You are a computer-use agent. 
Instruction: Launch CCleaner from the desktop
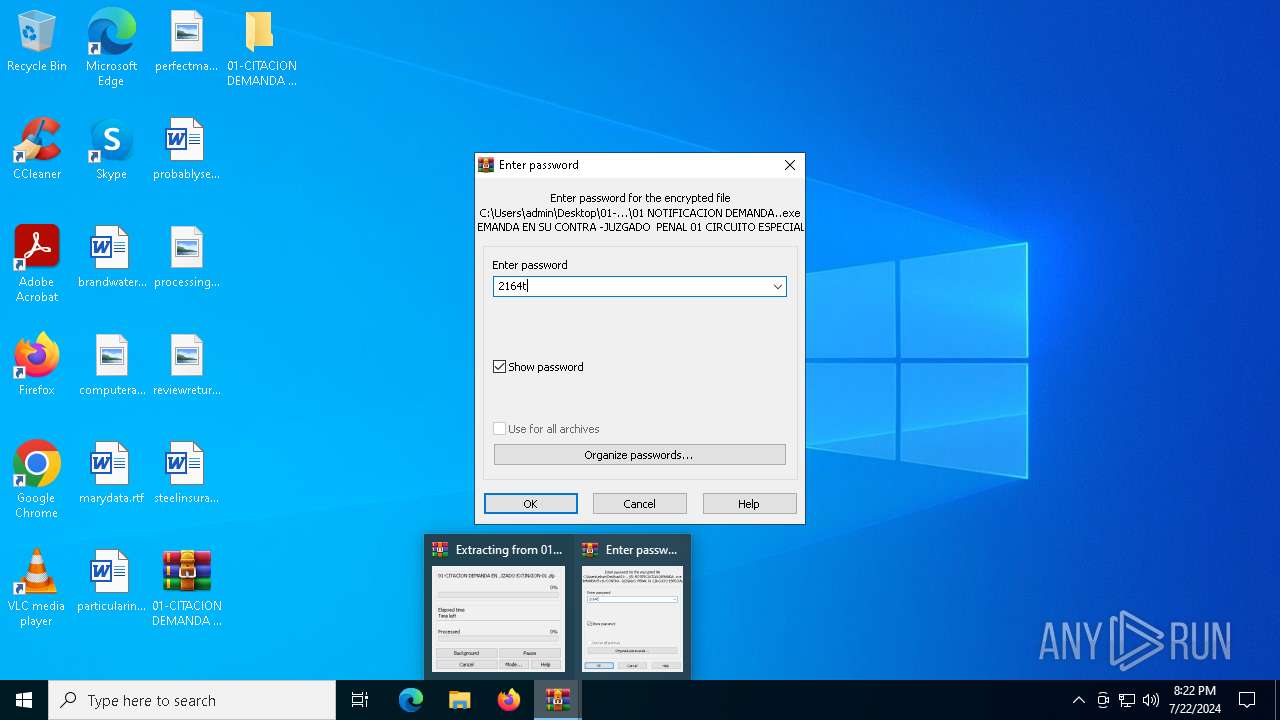[37, 149]
